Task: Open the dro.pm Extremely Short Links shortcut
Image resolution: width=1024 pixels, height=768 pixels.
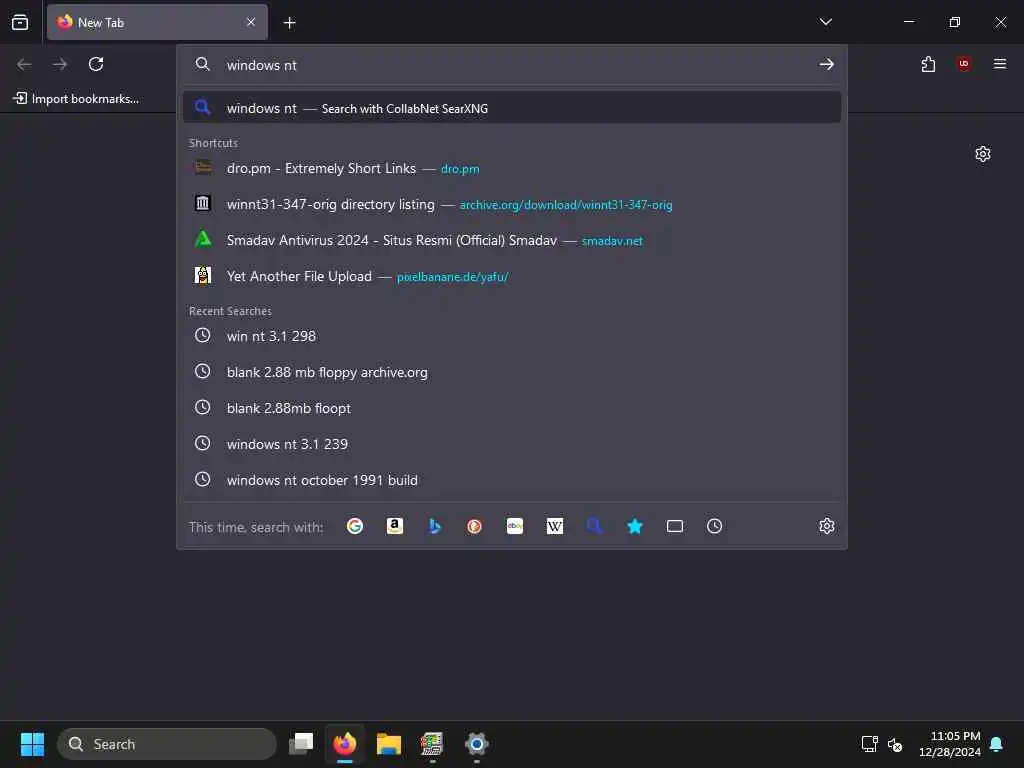Action: [512, 168]
